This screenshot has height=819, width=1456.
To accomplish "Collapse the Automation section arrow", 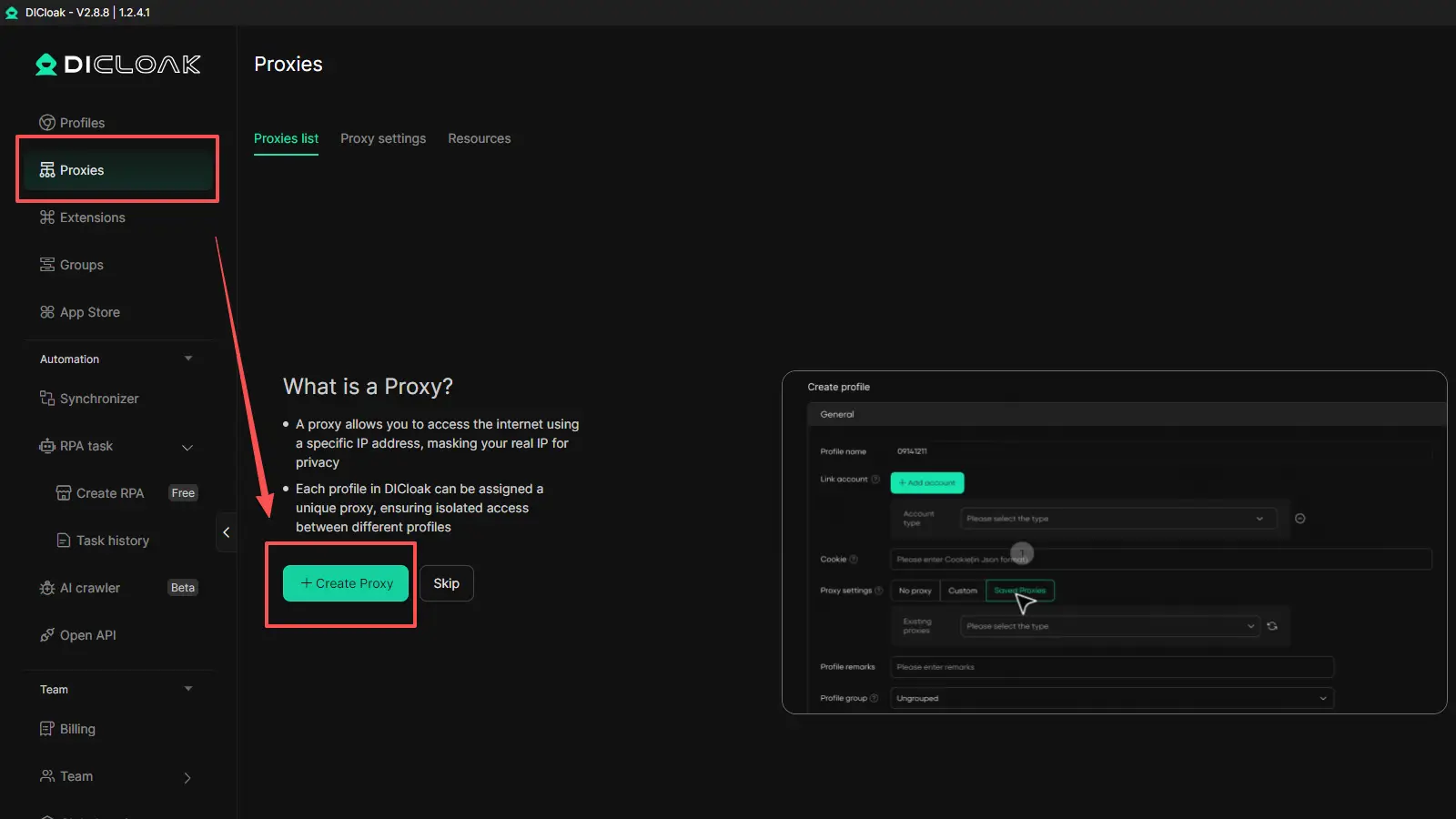I will tap(188, 359).
